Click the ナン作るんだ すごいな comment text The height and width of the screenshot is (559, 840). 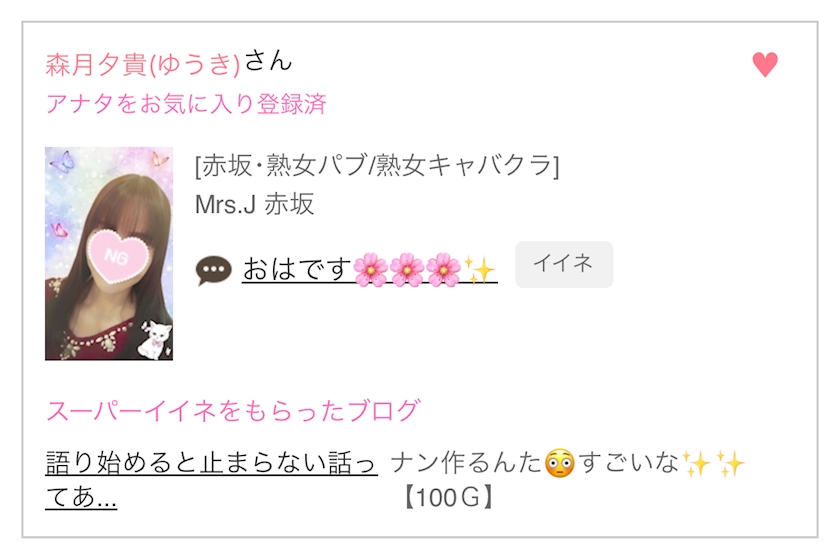(x=568, y=463)
